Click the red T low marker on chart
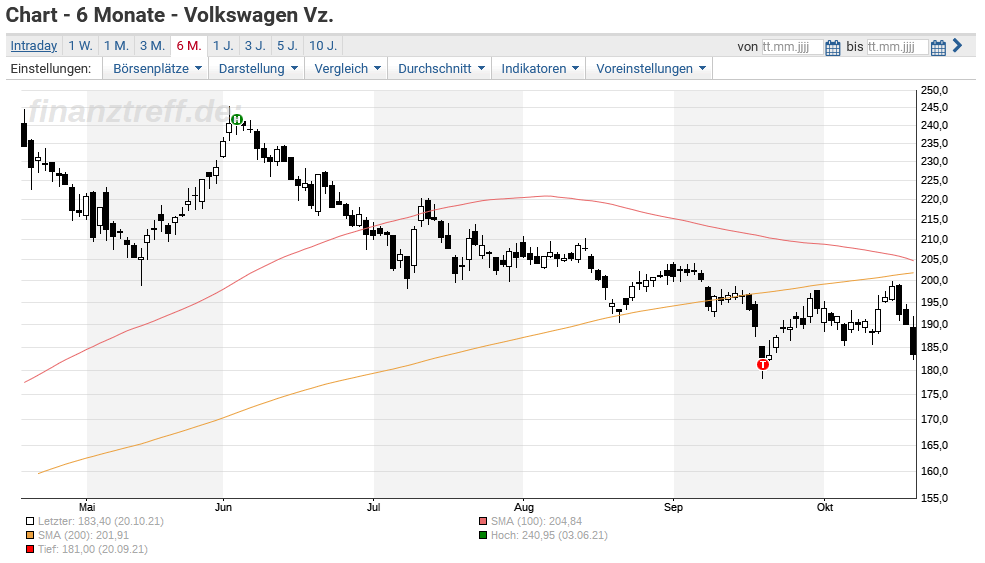This screenshot has height=563, width=985. point(763,364)
